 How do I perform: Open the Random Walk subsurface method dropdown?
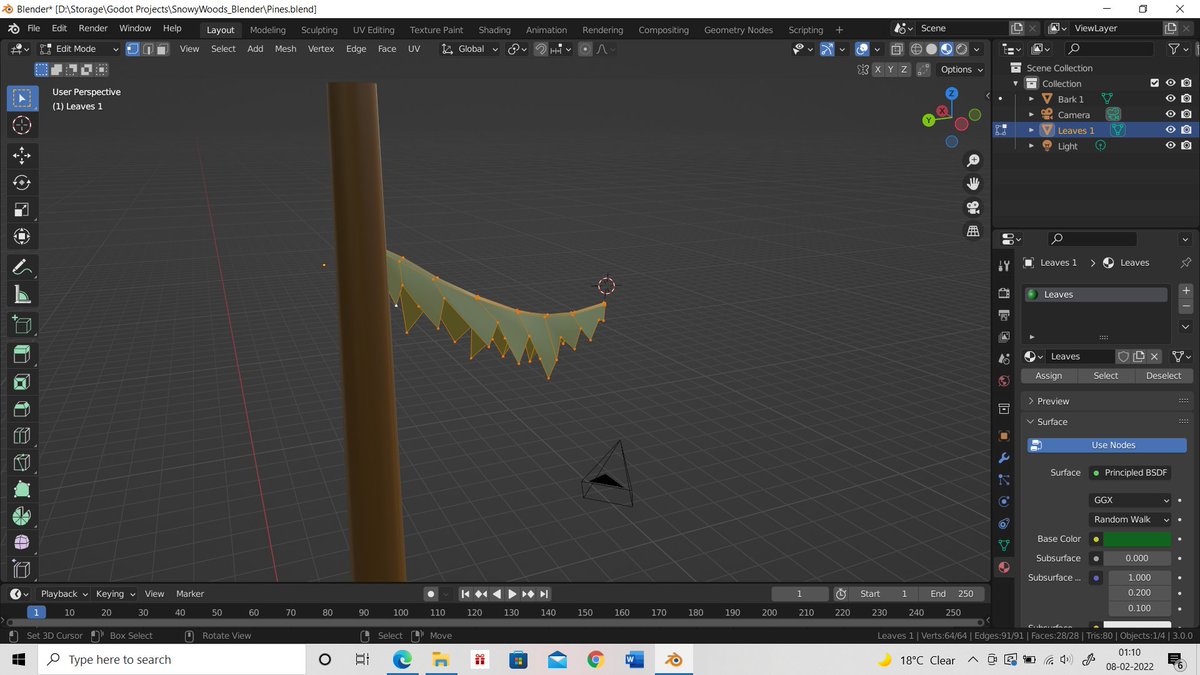(1129, 519)
